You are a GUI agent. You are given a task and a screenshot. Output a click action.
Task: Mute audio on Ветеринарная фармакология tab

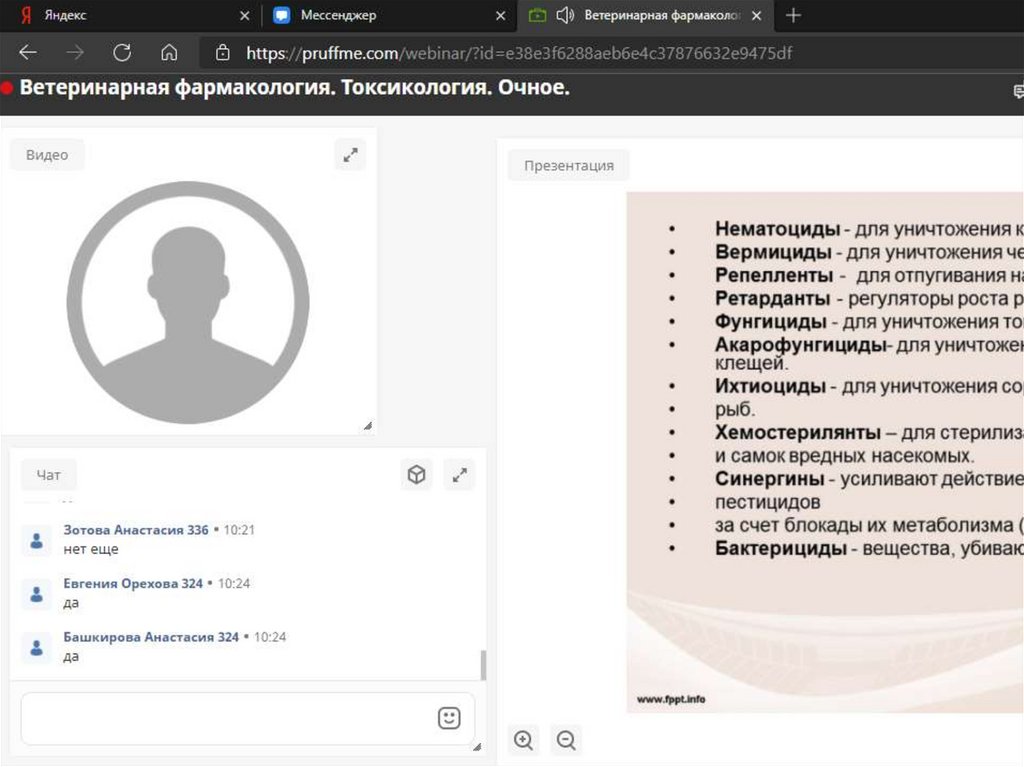tap(565, 15)
